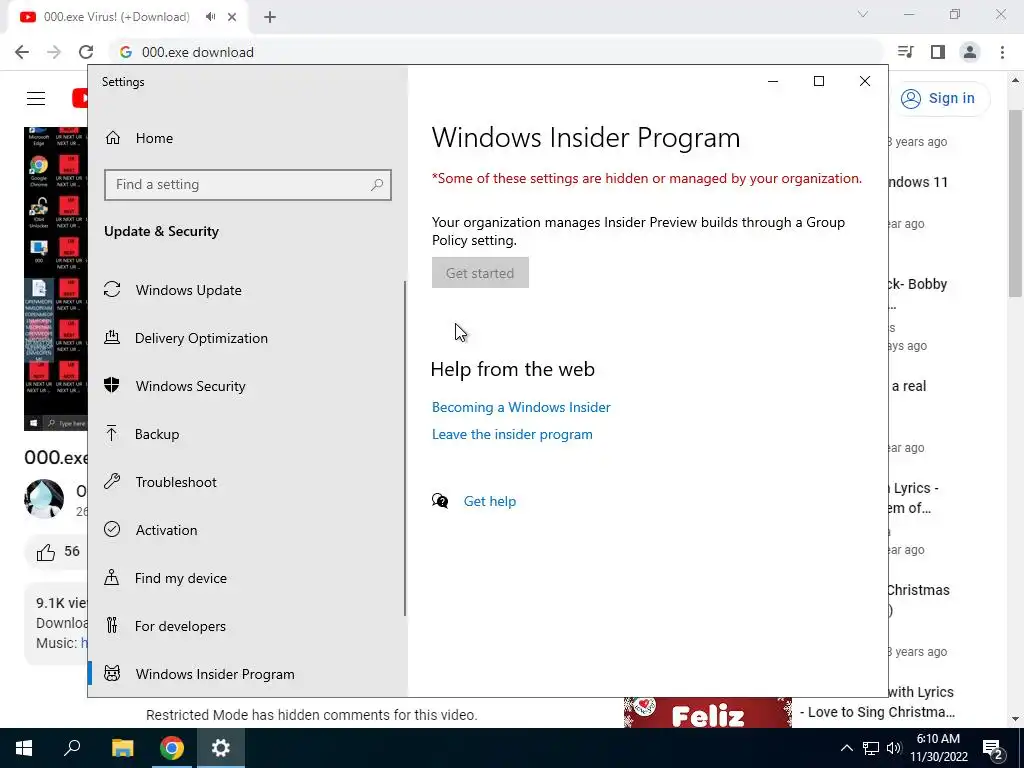Like the YouTube video with thumbs up
Viewport: 1024px width, 768px height.
tap(46, 552)
